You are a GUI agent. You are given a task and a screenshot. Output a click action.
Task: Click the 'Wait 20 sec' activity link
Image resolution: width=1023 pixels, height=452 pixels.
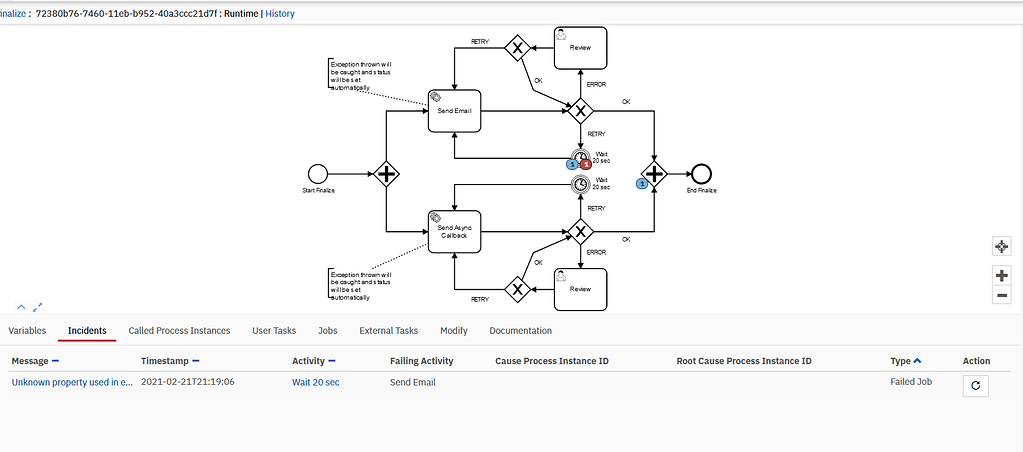pos(315,382)
